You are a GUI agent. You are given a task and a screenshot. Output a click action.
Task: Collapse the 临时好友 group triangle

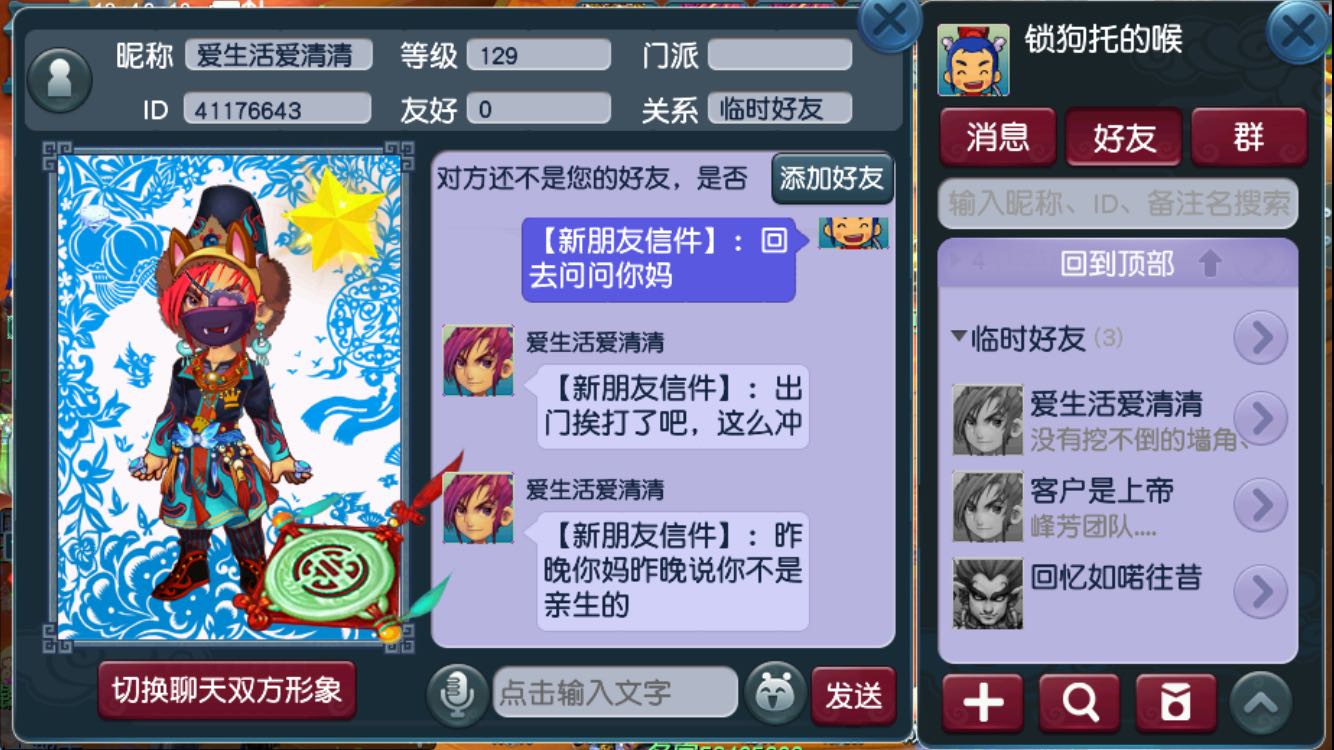click(958, 337)
